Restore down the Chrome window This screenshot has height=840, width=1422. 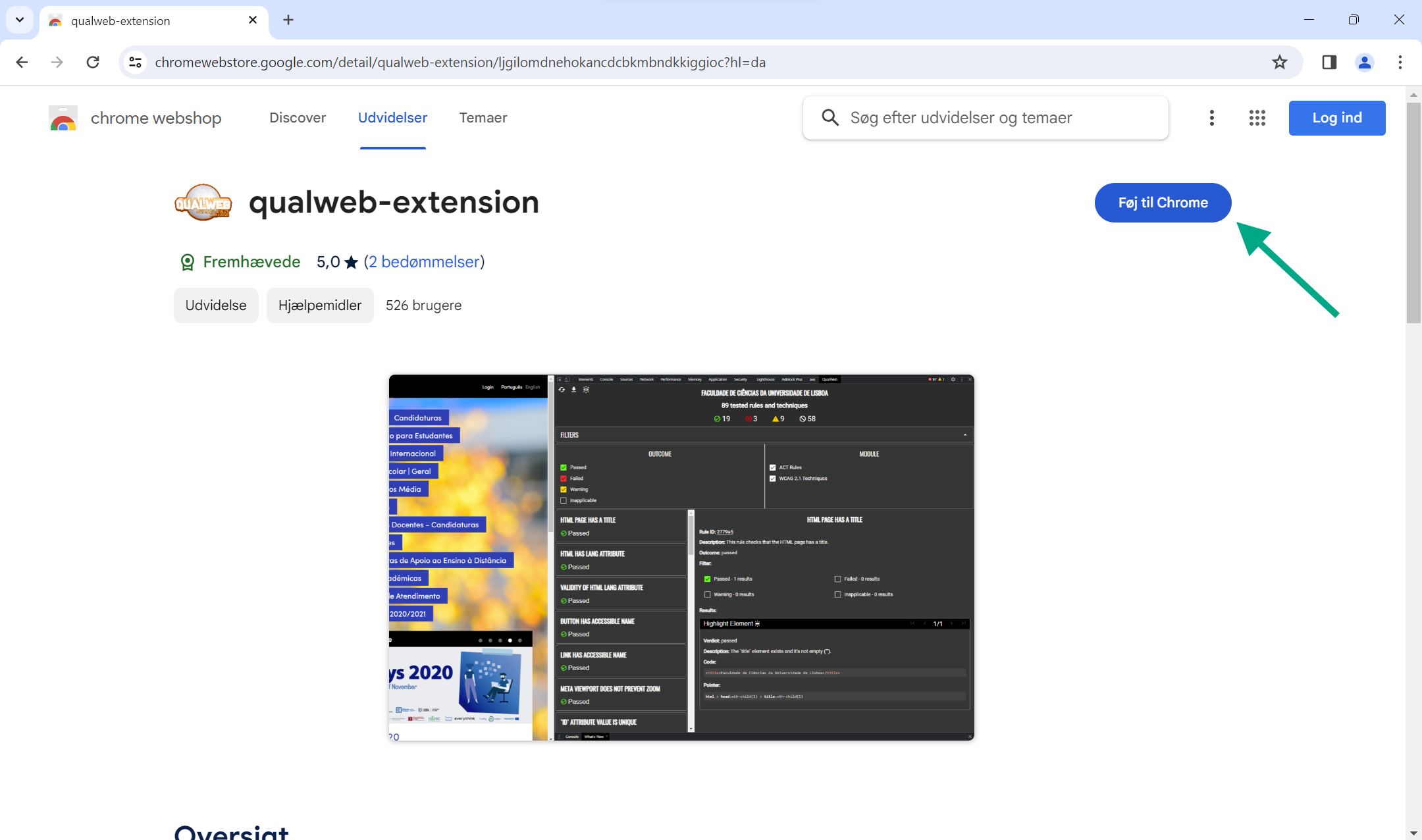(x=1354, y=20)
